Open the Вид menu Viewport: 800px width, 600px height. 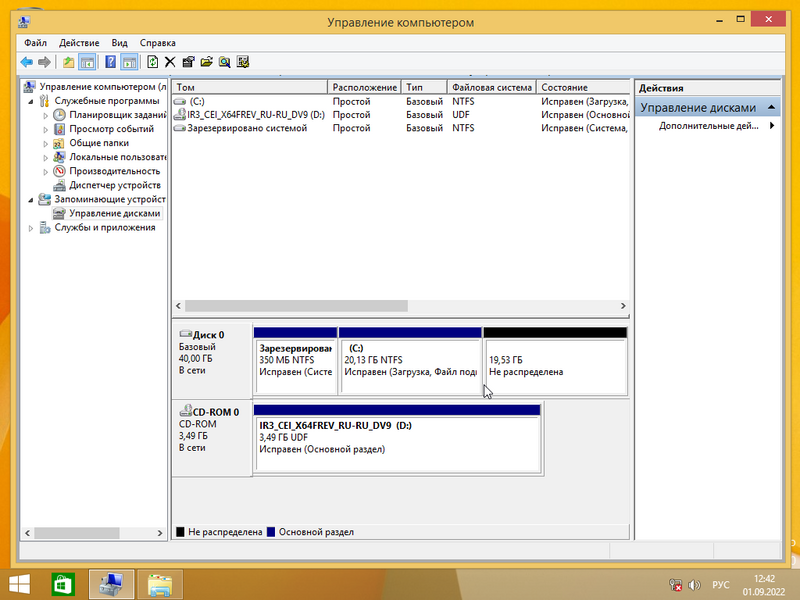(119, 43)
